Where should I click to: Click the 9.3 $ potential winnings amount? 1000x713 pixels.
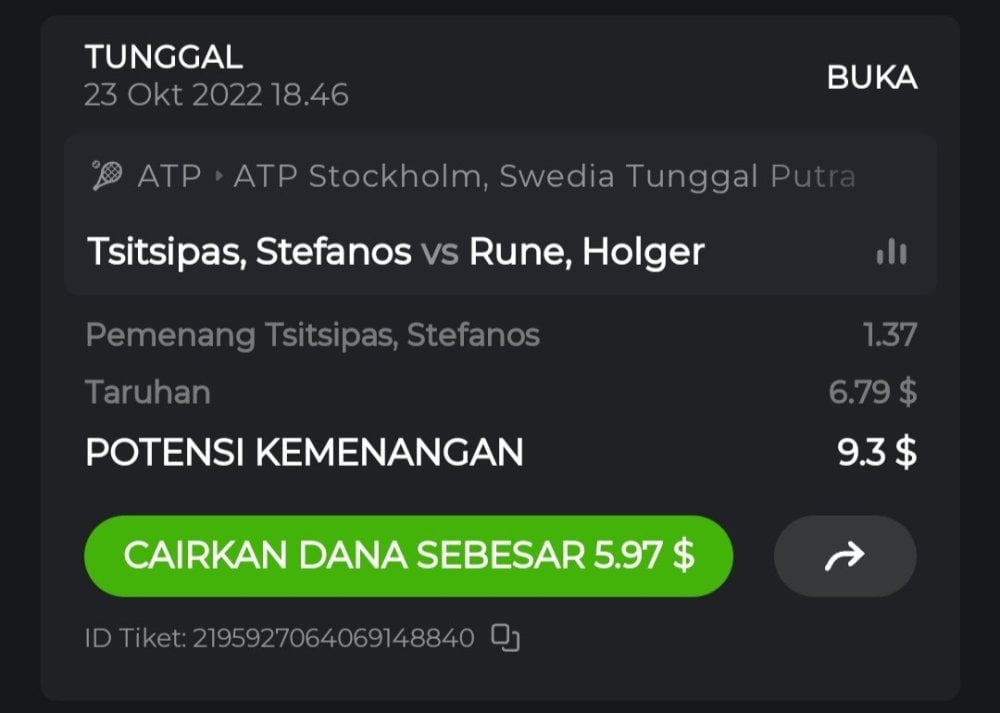click(877, 452)
